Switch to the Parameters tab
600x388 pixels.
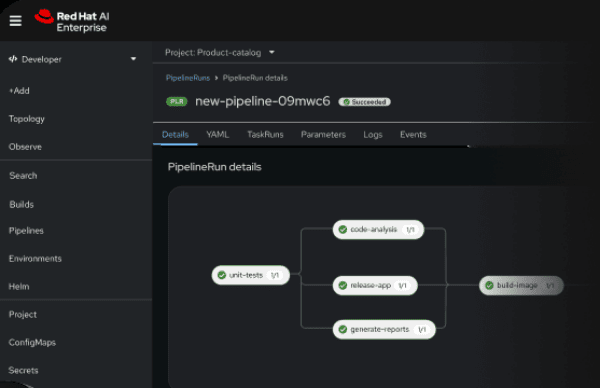(x=323, y=135)
